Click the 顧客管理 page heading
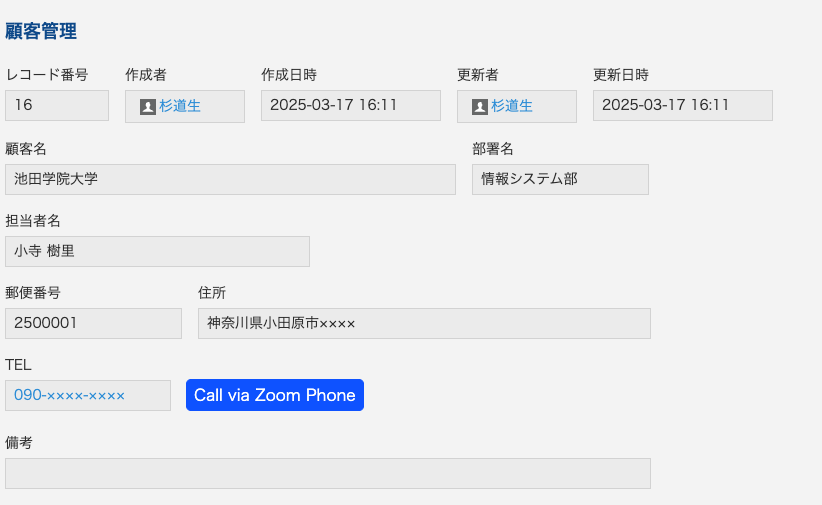The image size is (822, 505). (x=41, y=31)
